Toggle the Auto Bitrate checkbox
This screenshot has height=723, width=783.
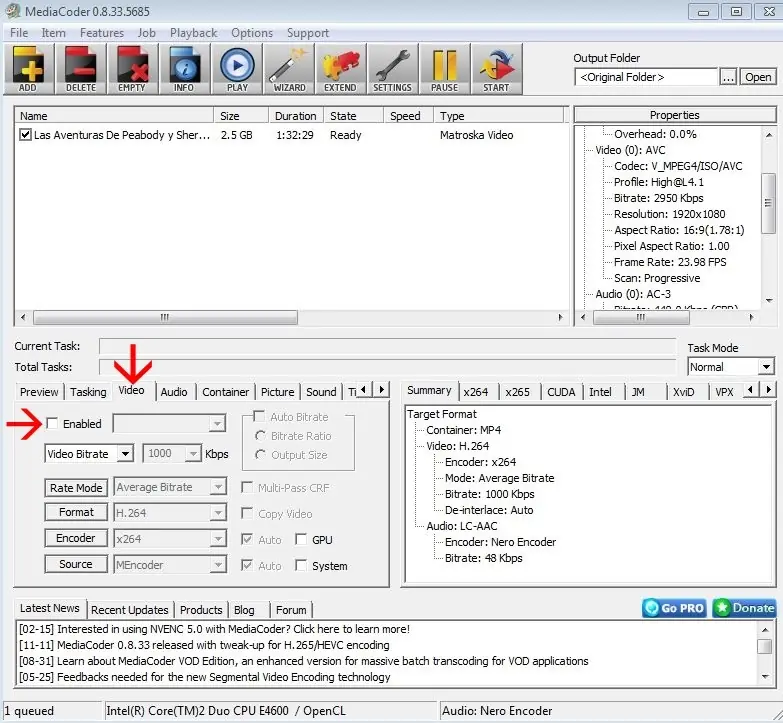tap(259, 416)
